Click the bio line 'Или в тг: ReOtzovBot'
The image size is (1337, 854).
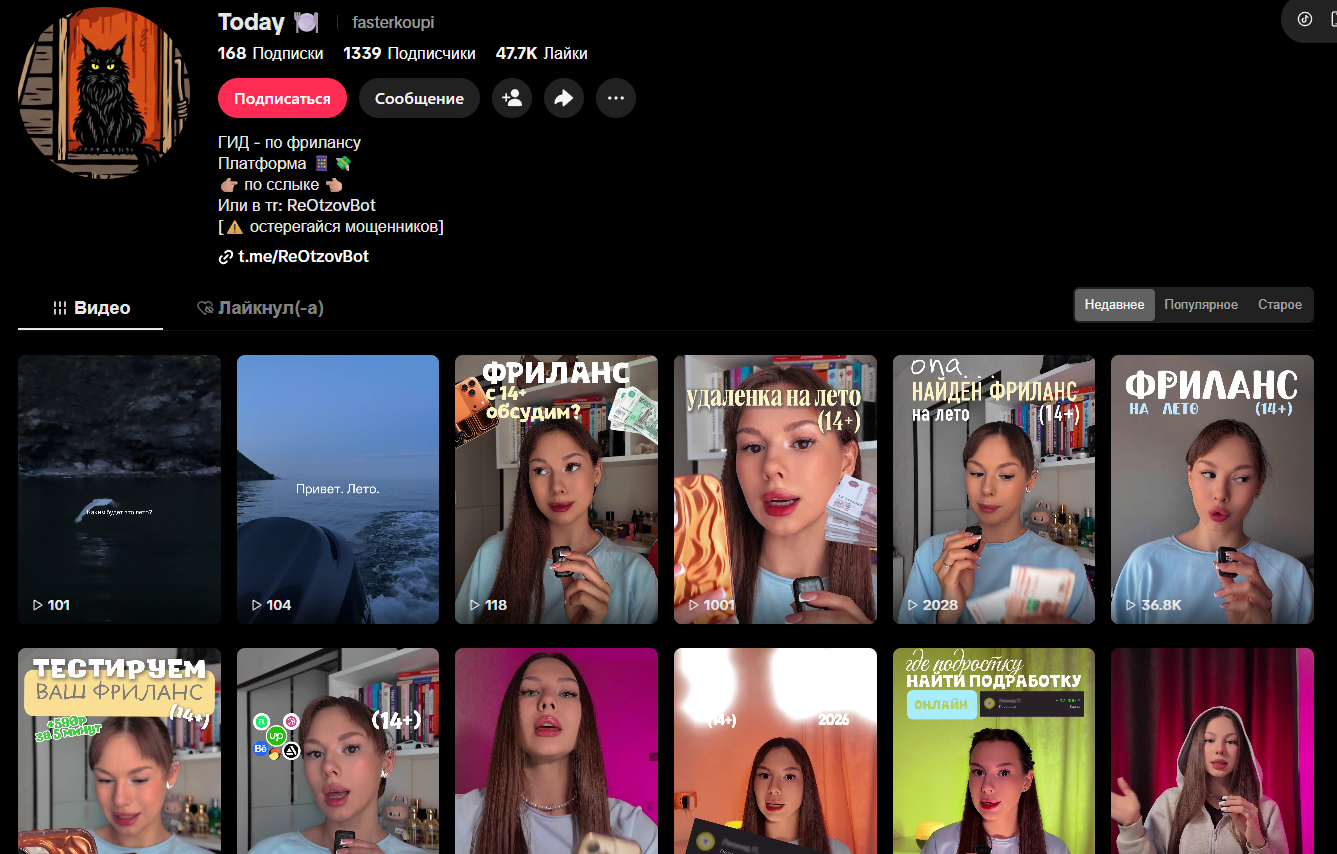[297, 205]
